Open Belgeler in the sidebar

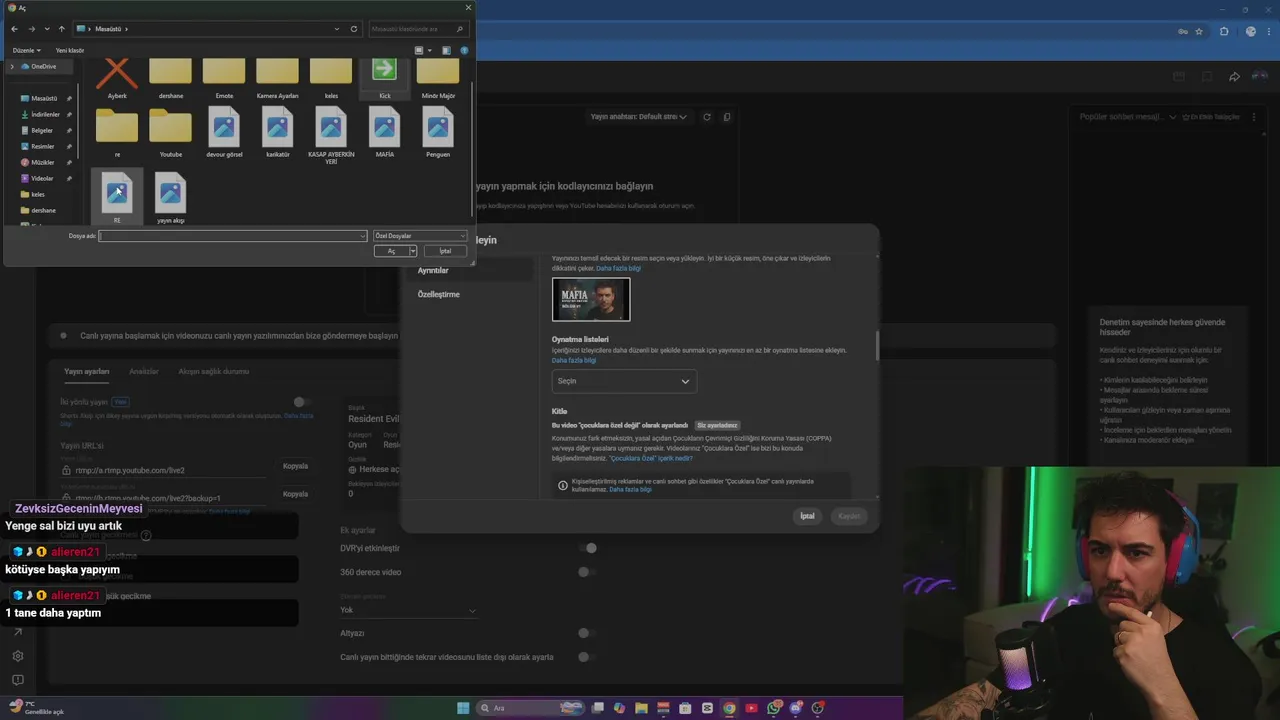click(x=42, y=130)
